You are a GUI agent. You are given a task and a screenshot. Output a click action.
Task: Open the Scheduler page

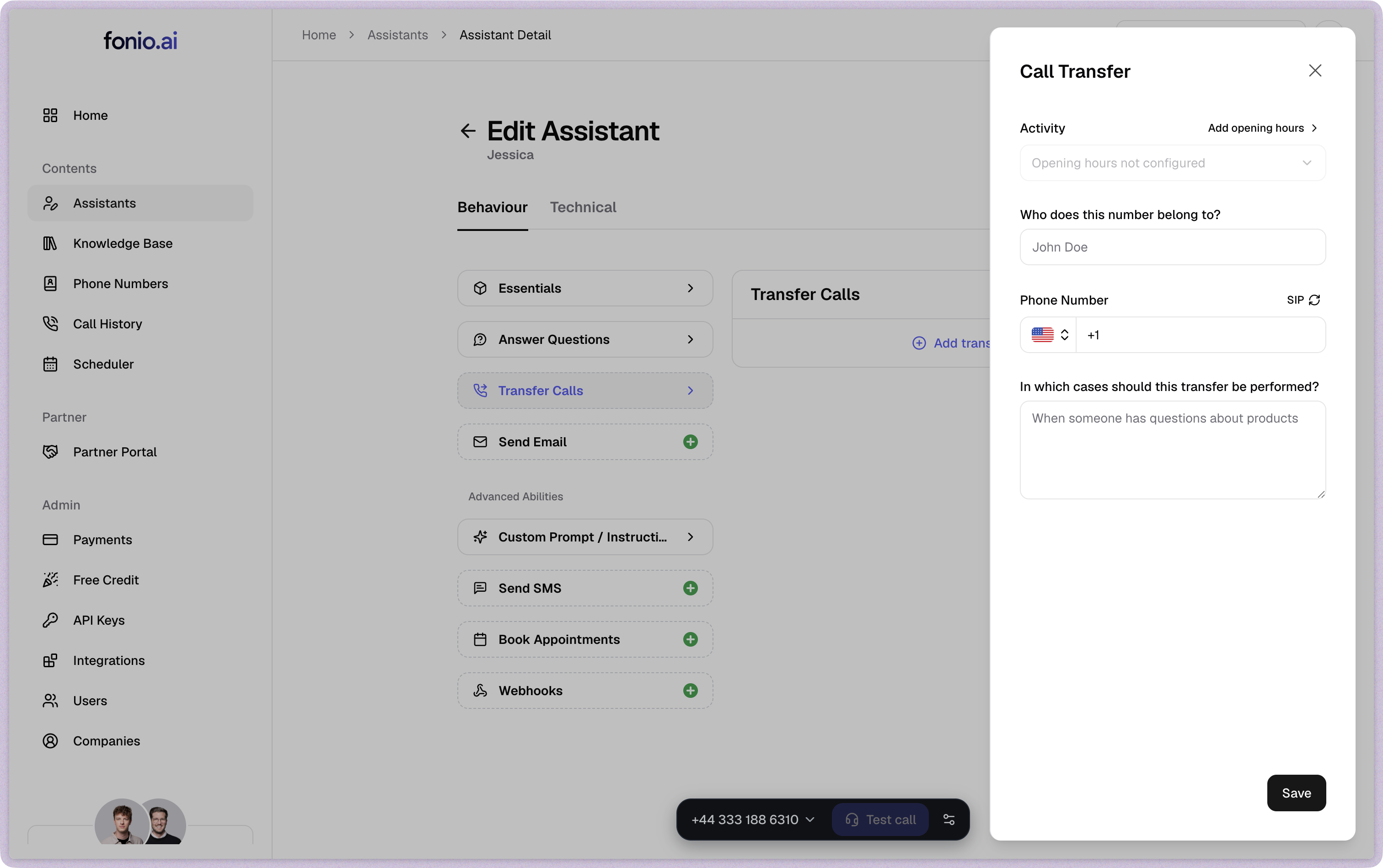click(x=103, y=364)
